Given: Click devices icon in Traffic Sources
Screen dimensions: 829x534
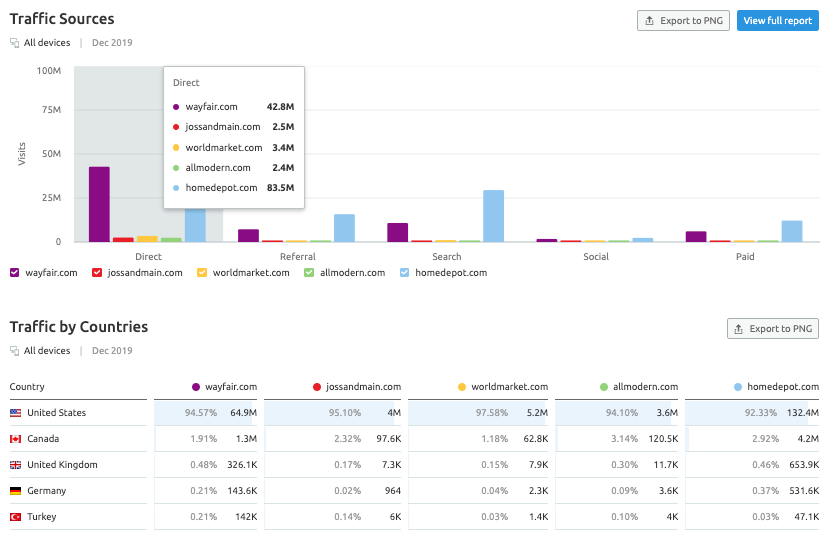Looking at the screenshot, I should pyautogui.click(x=15, y=43).
